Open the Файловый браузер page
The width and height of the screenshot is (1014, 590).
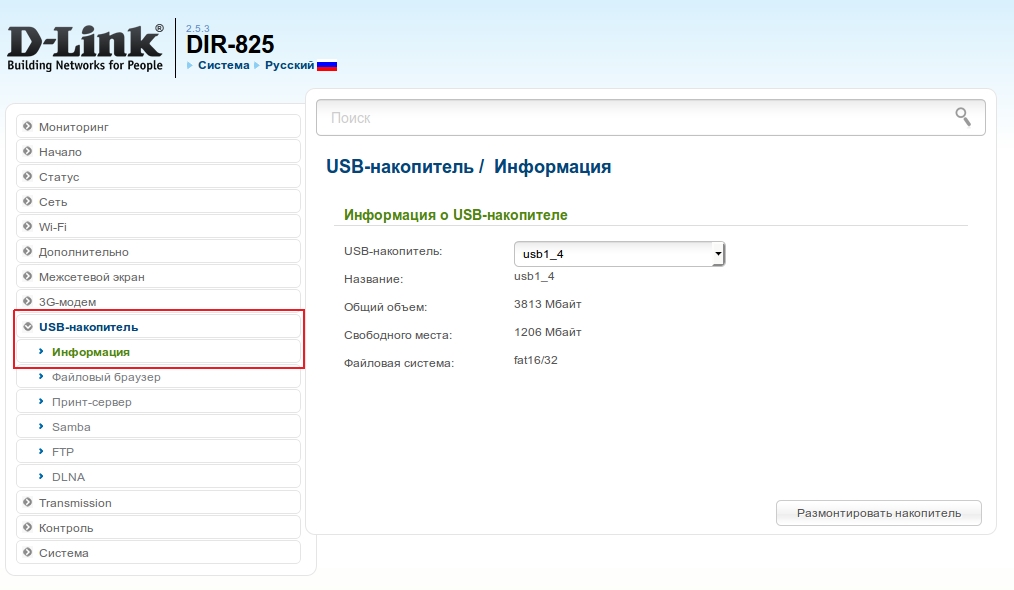pos(106,377)
